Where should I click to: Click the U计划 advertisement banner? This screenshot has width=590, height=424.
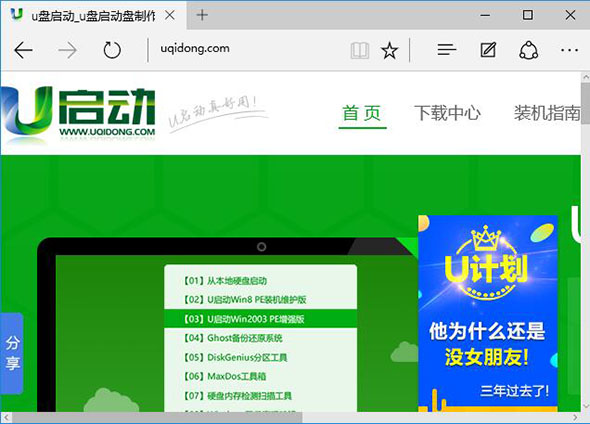488,313
